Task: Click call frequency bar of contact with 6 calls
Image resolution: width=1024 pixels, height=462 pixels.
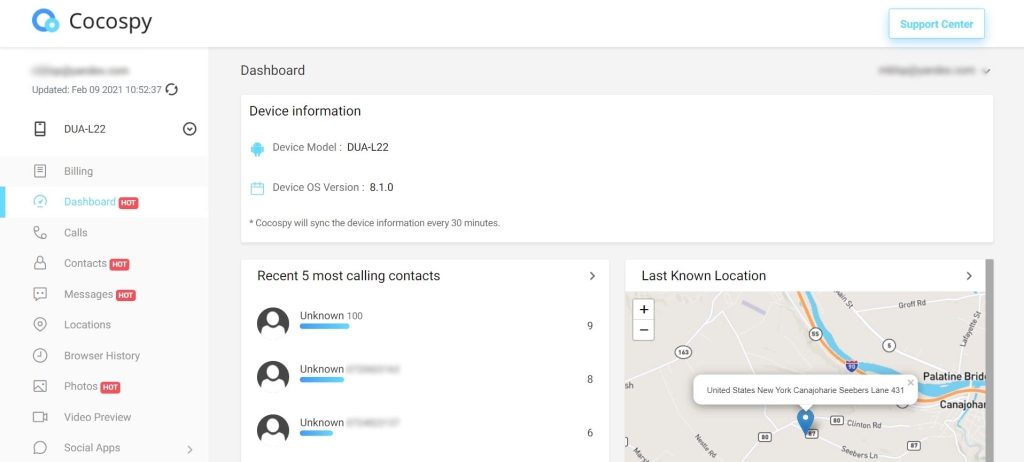Action: 317,433
